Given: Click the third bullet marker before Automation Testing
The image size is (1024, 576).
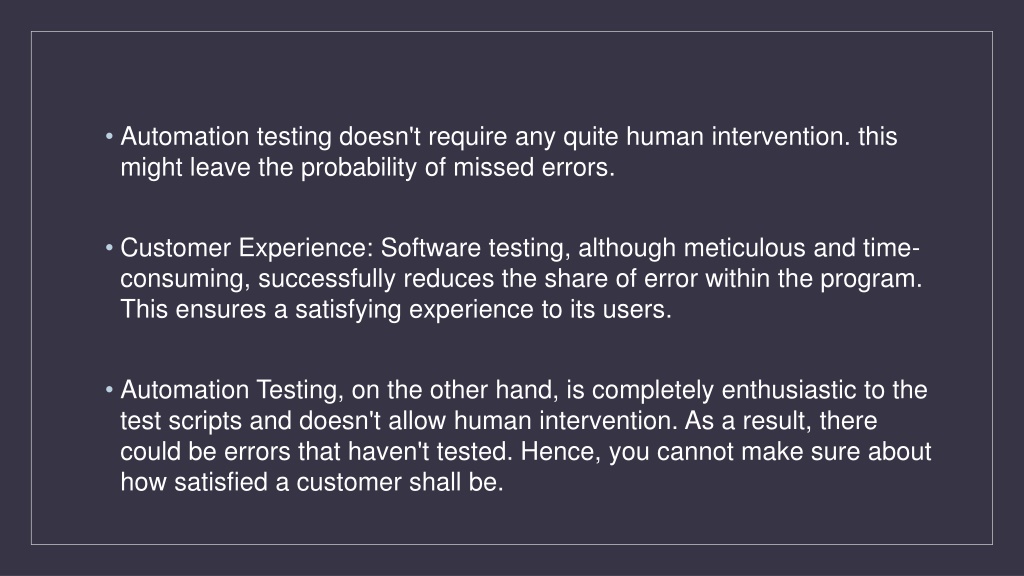Looking at the screenshot, I should 109,390.
